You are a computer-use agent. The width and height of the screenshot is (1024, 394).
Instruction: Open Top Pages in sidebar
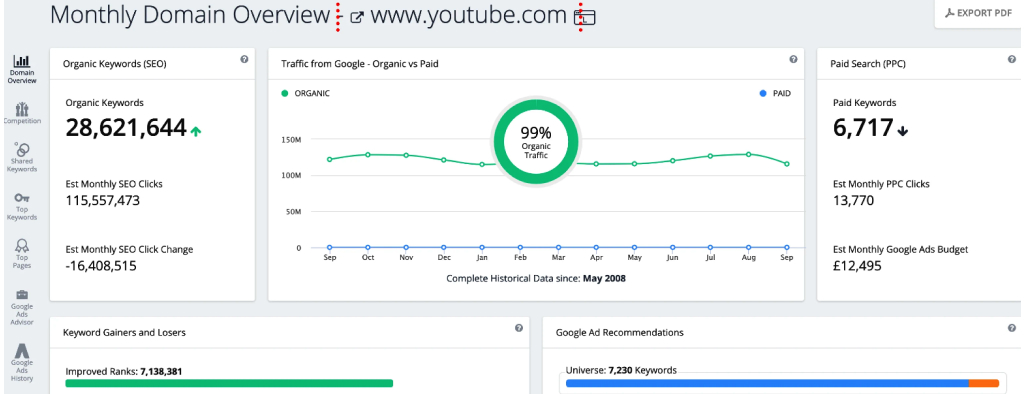point(22,255)
